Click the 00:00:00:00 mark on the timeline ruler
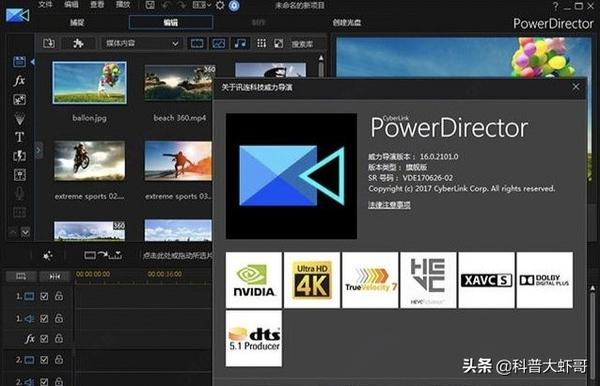The width and height of the screenshot is (600, 386). point(93,274)
